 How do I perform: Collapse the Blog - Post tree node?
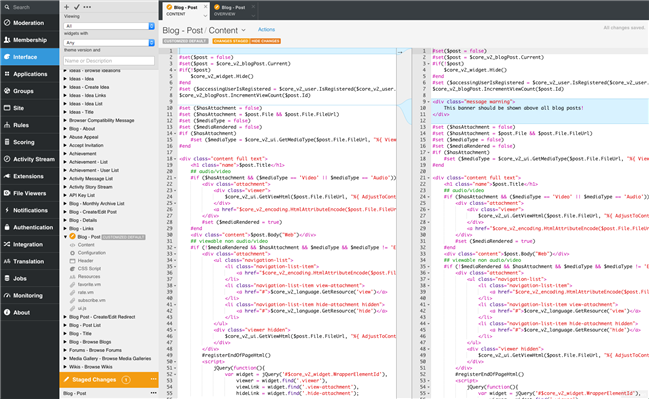point(65,237)
